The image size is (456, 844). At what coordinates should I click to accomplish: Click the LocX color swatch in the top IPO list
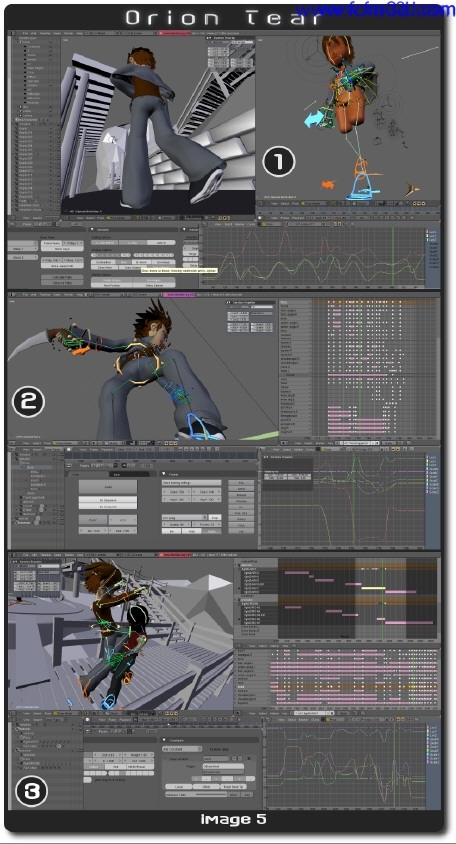point(427,232)
